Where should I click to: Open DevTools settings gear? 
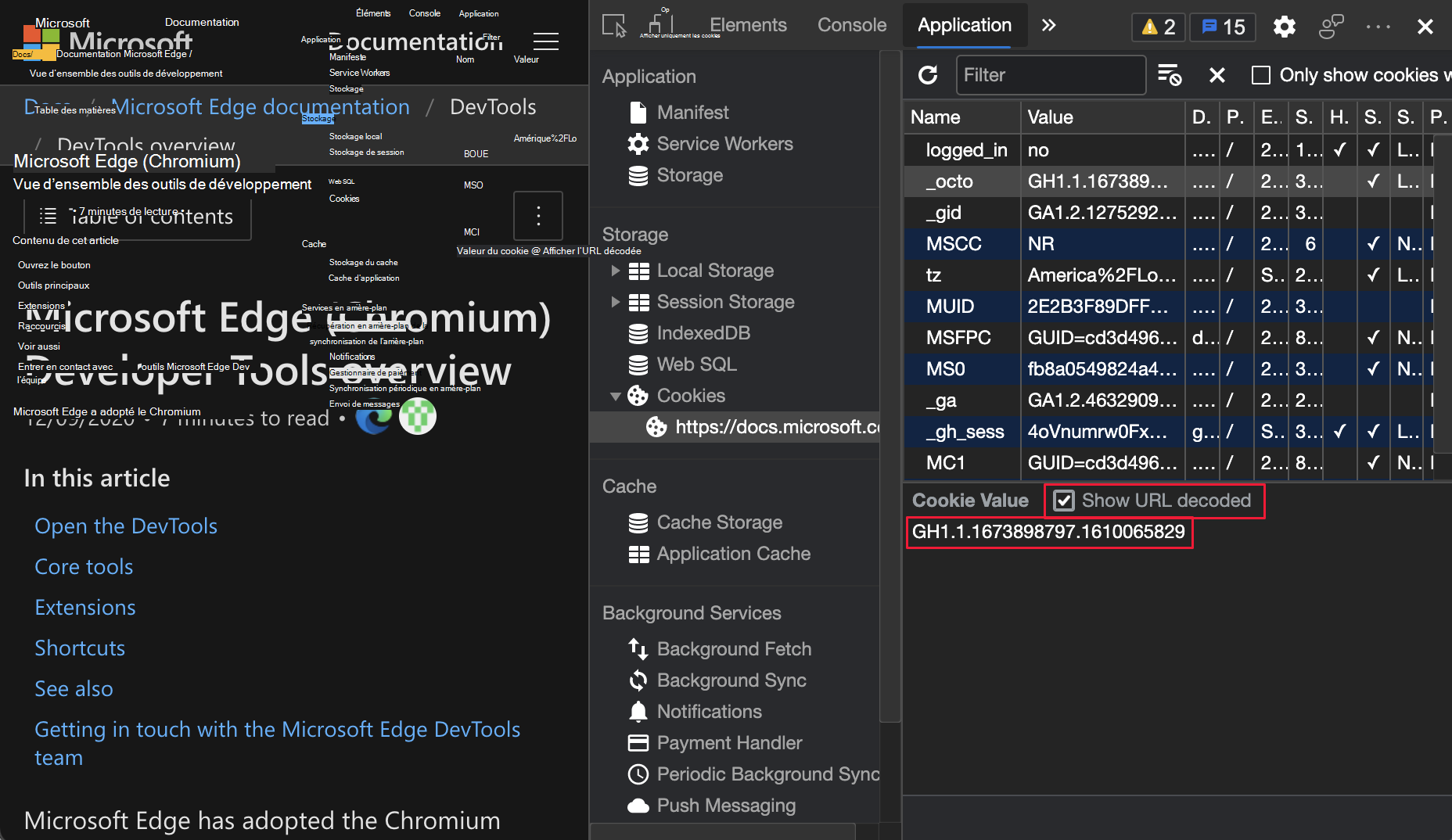(1284, 27)
